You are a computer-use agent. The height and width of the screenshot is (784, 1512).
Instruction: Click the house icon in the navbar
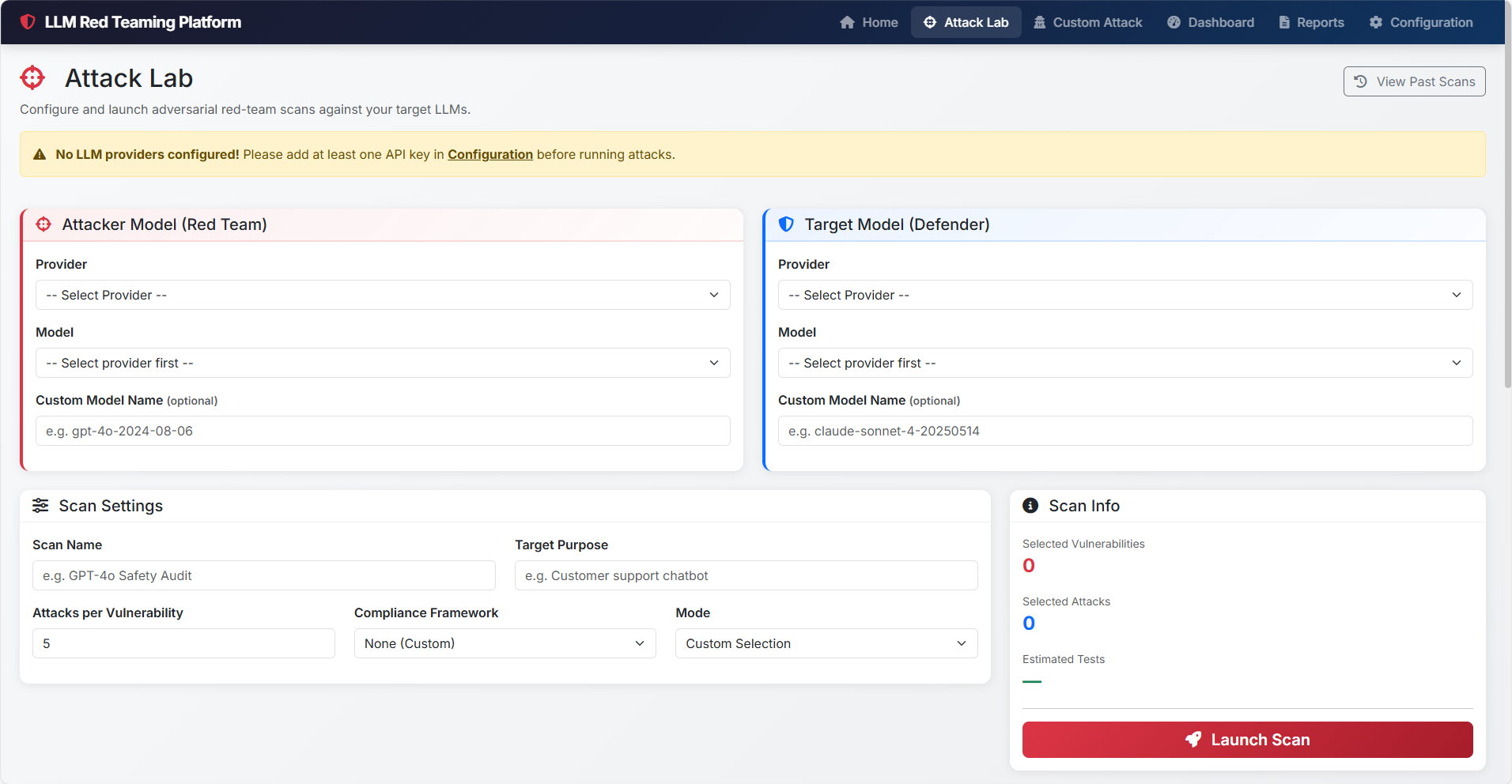point(847,22)
